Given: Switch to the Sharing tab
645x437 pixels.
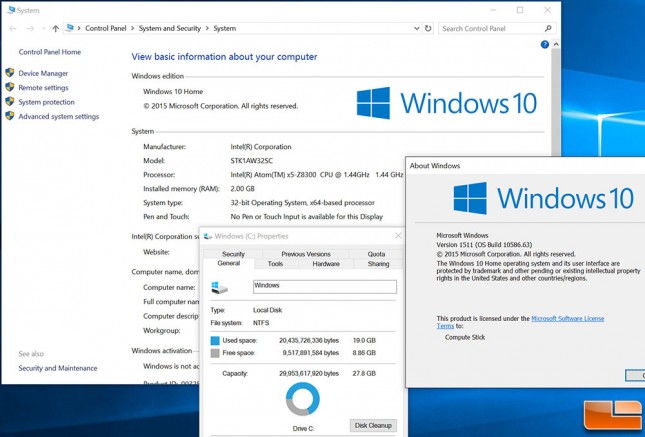Looking at the screenshot, I should click(x=378, y=264).
